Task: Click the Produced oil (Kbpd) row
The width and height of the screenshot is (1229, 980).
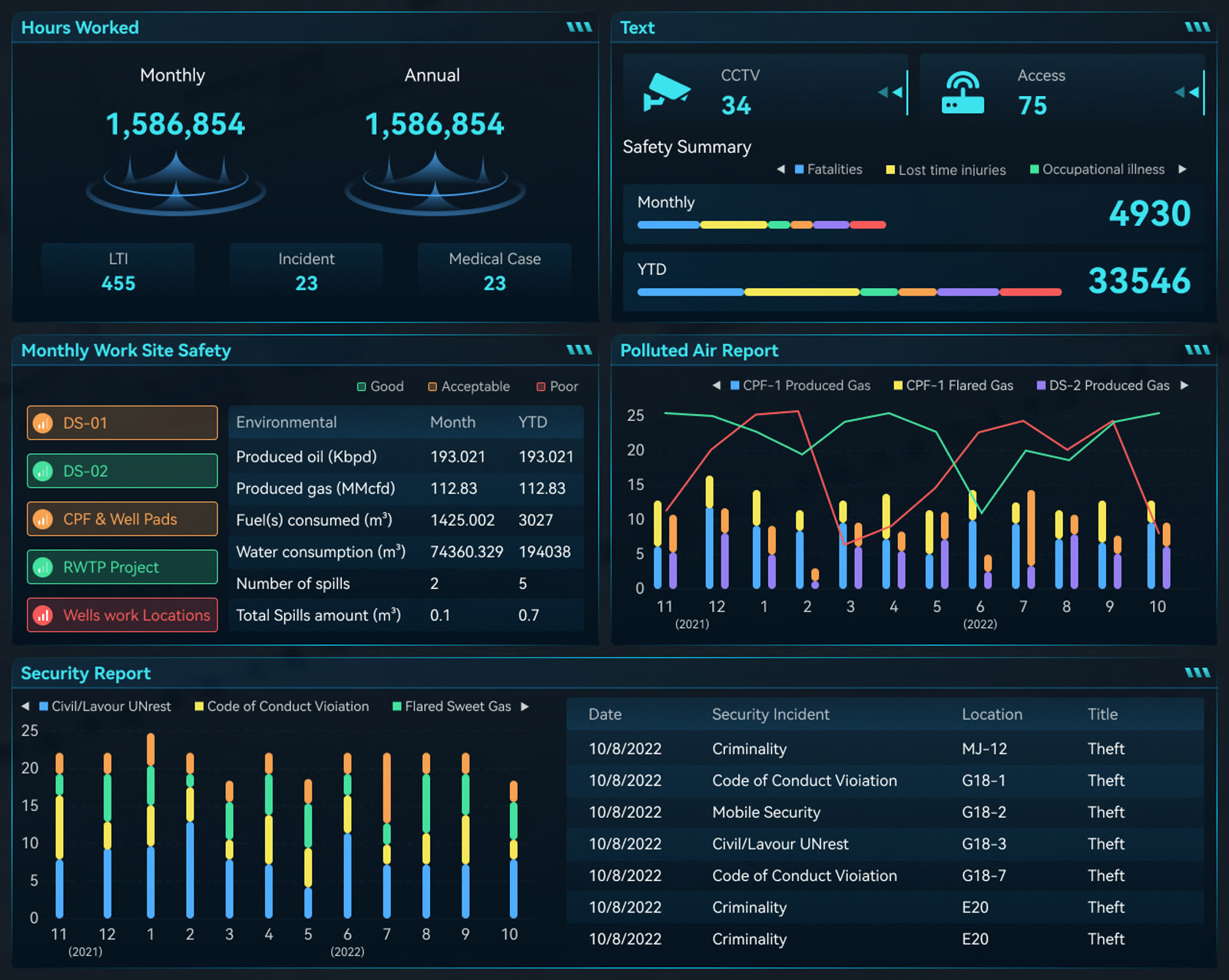Action: [x=406, y=456]
